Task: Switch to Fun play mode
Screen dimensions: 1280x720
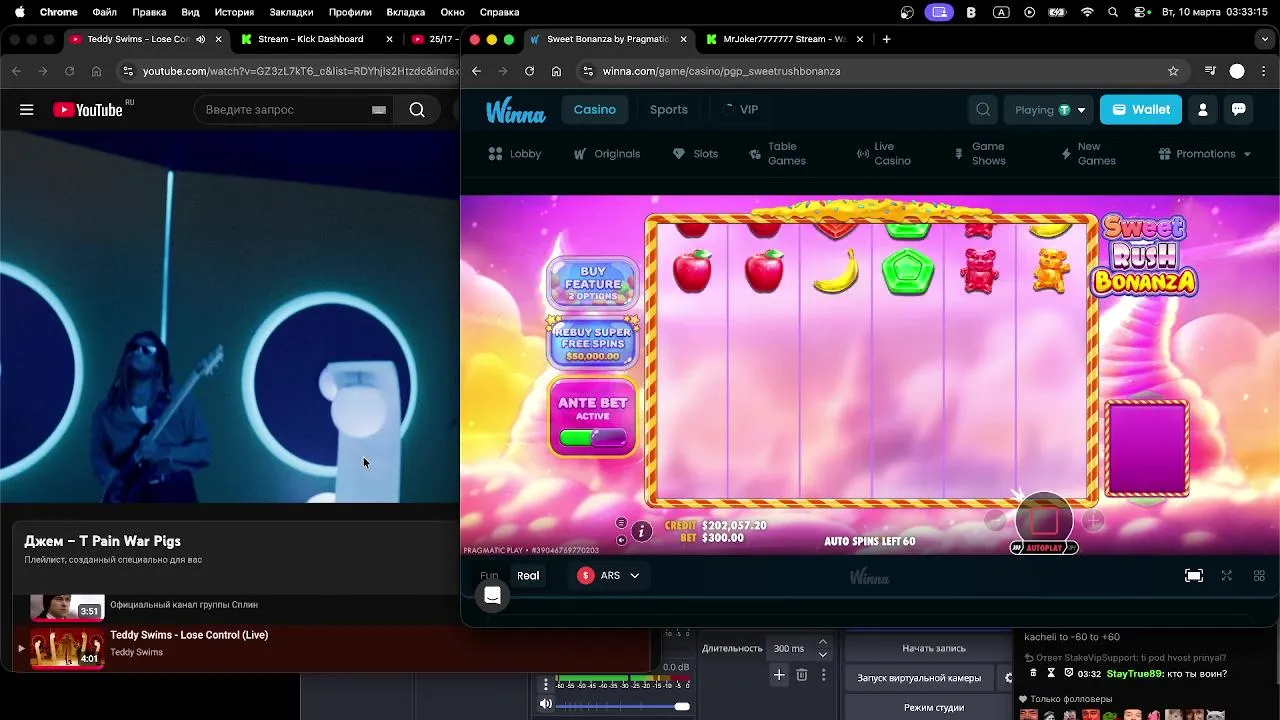Action: click(x=489, y=576)
